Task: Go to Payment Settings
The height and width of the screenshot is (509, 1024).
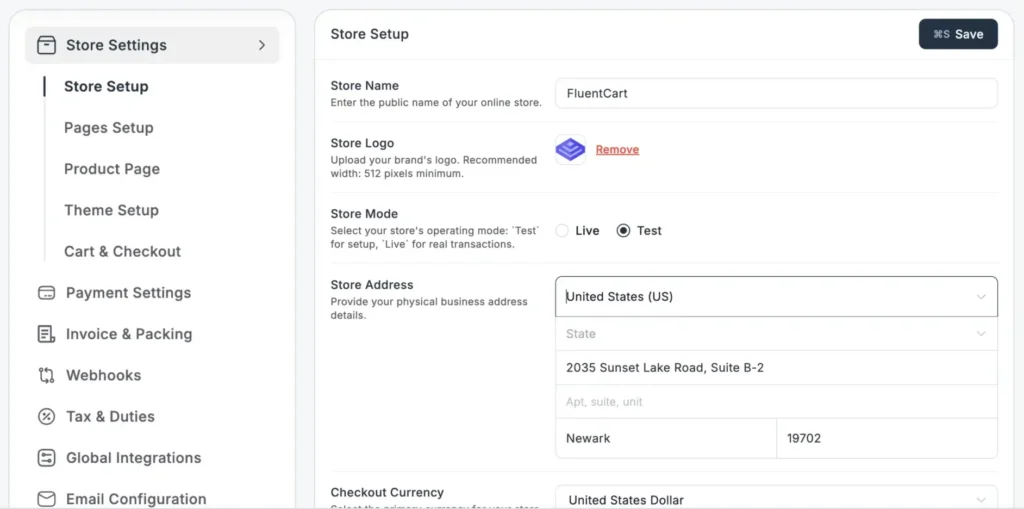Action: coord(128,293)
